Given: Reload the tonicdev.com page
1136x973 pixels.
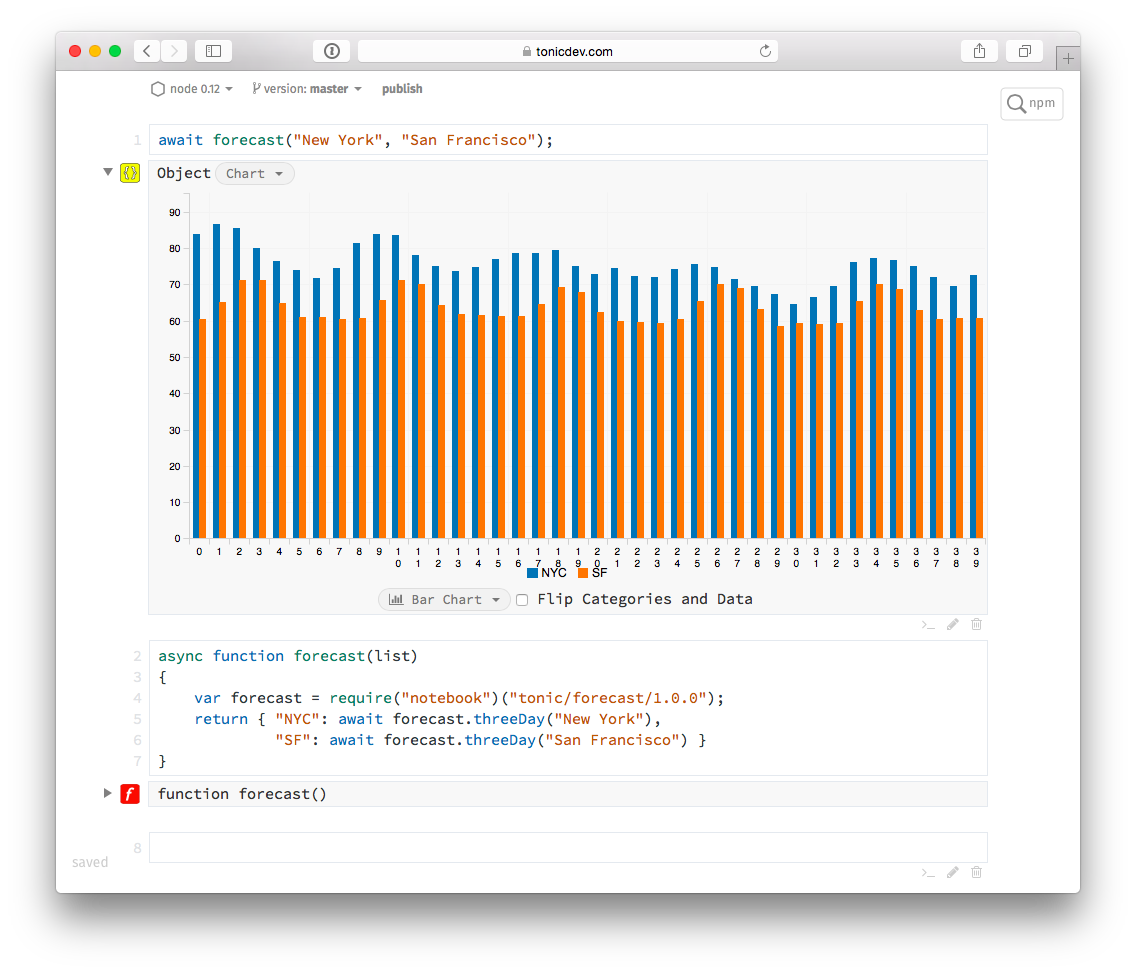Looking at the screenshot, I should [765, 51].
